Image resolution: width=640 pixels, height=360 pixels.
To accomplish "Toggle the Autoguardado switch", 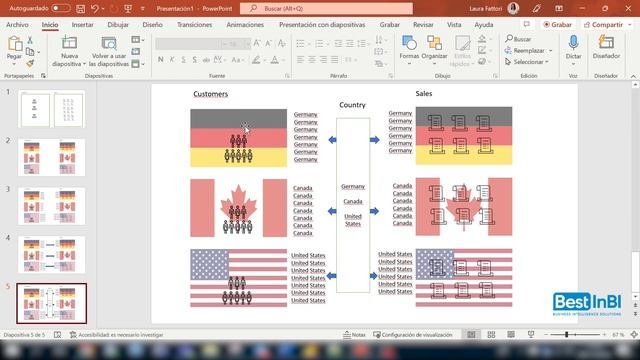I will [60, 8].
